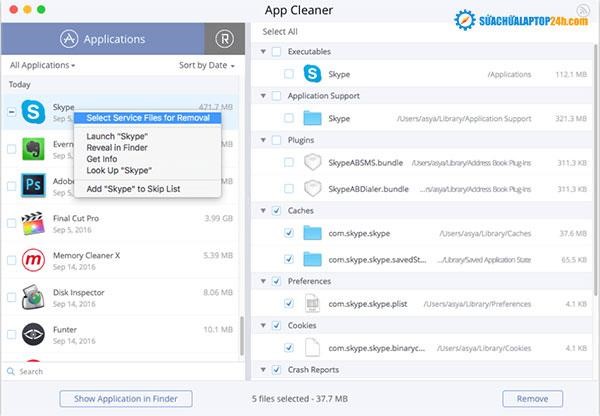Click the Funter eye icon
Viewport: 600px width, 416px height.
(x=35, y=335)
